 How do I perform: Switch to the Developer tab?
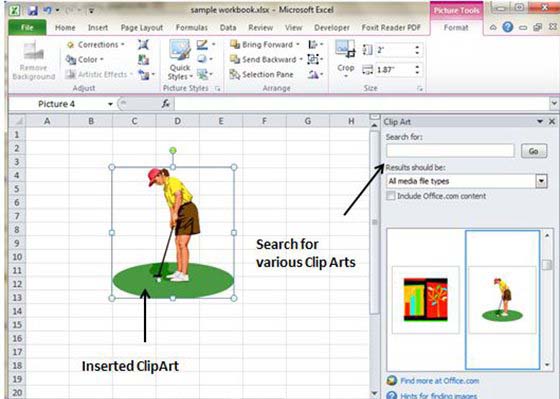(x=332, y=28)
